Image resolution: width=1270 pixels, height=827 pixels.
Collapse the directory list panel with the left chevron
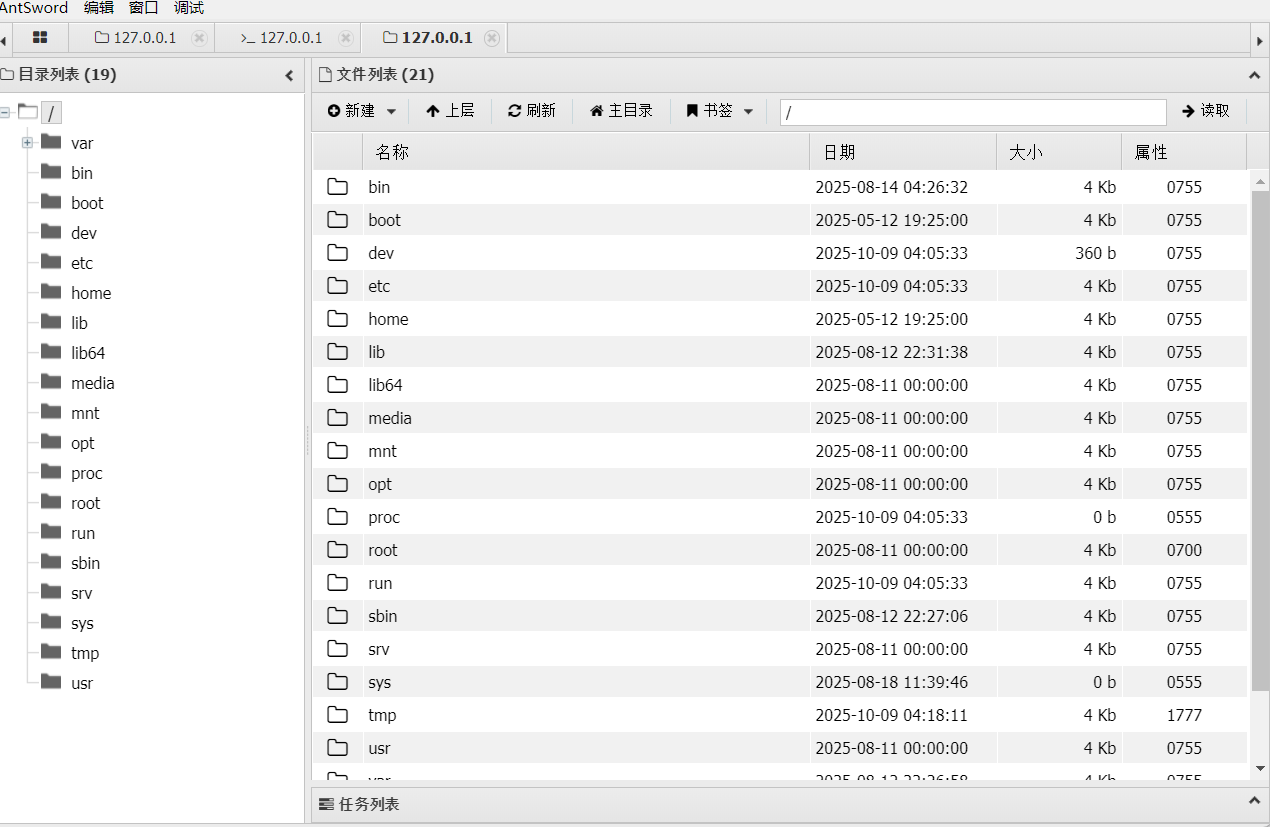pyautogui.click(x=289, y=74)
